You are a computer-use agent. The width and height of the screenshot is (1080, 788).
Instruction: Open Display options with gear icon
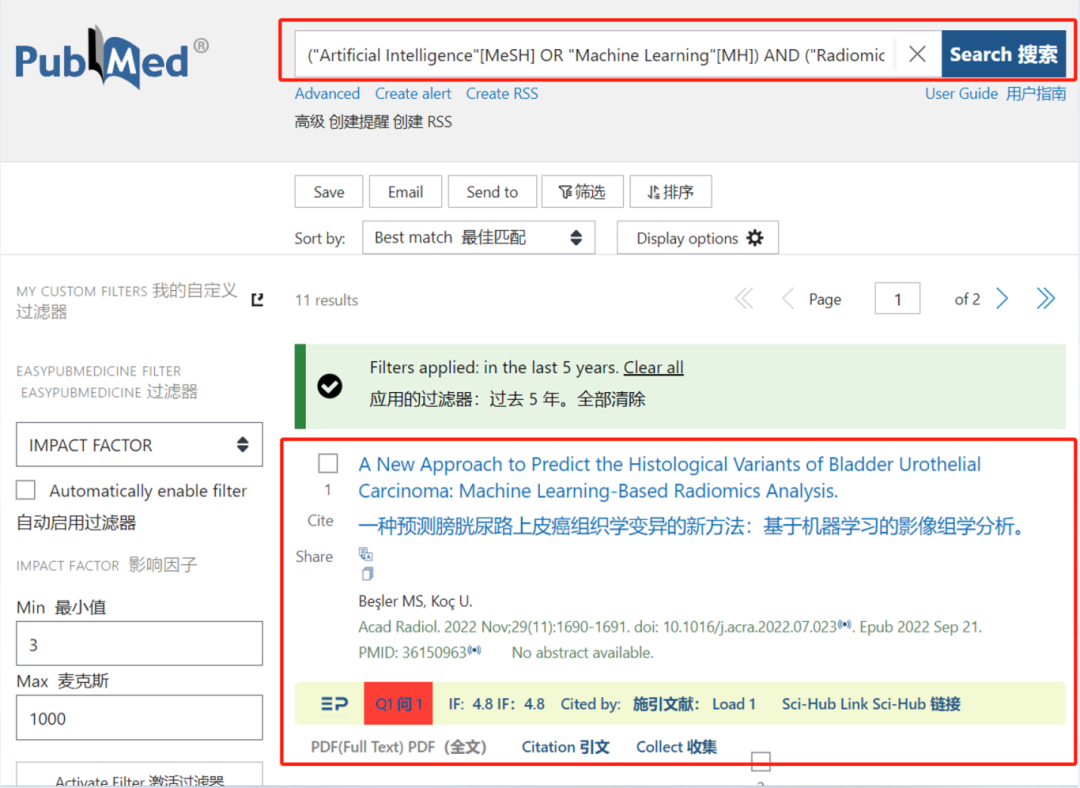coord(698,238)
